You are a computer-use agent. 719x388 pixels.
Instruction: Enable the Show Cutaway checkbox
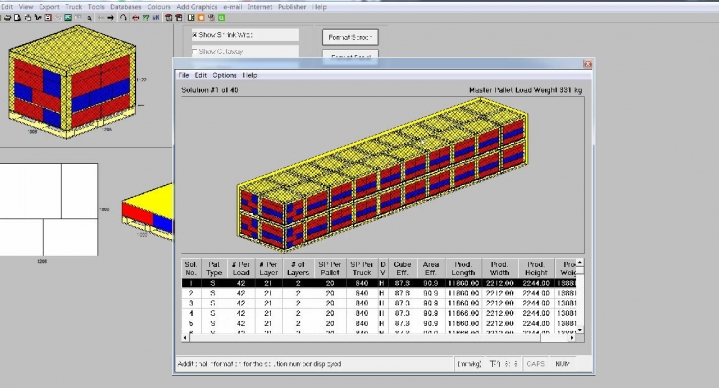(194, 51)
